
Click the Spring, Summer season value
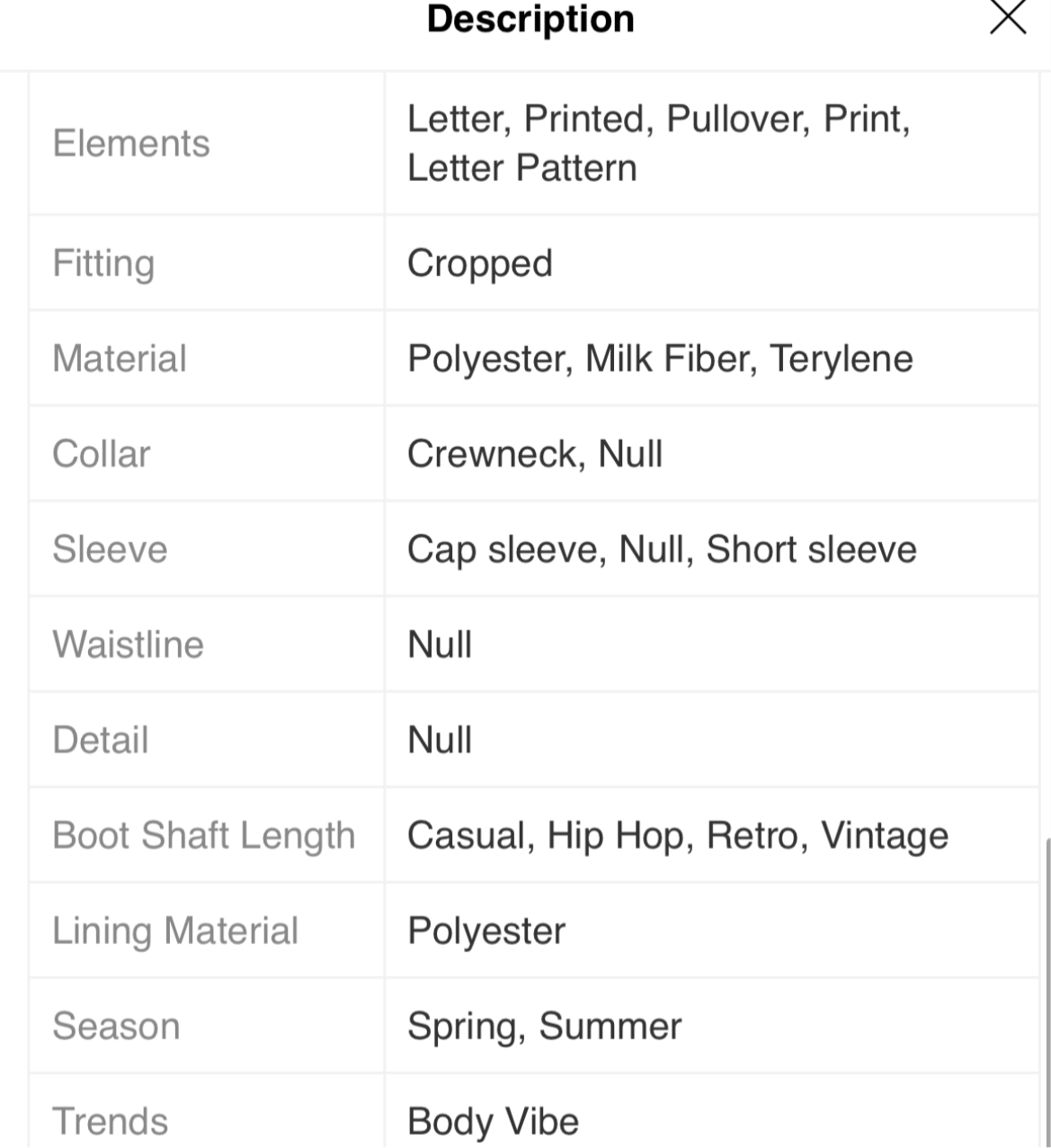[544, 1027]
